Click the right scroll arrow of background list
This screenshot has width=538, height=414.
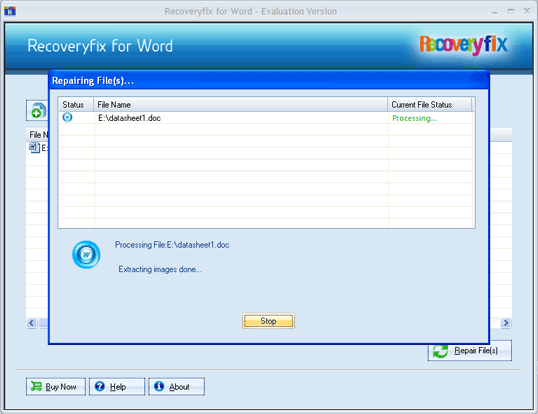[506, 323]
